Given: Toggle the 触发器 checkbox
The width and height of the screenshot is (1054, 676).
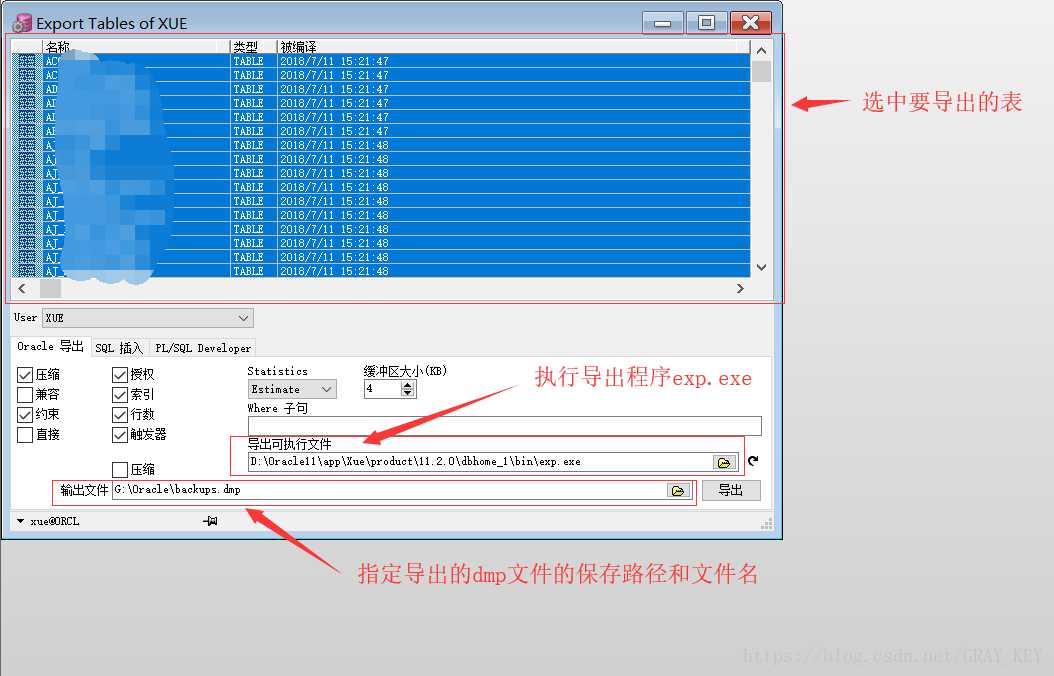Looking at the screenshot, I should pyautogui.click(x=120, y=435).
